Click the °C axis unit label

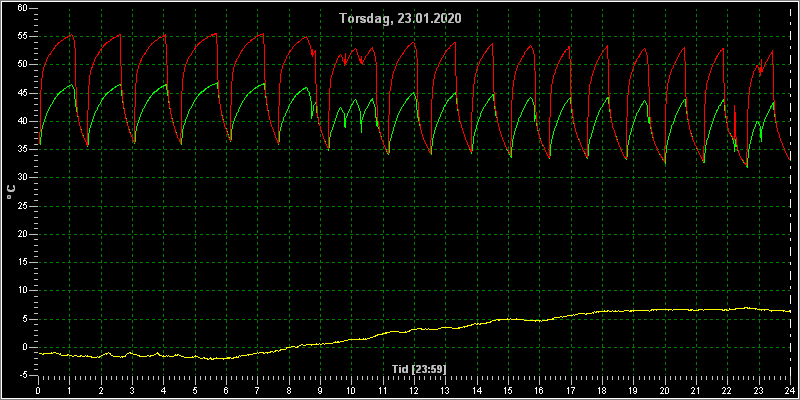tap(11, 192)
